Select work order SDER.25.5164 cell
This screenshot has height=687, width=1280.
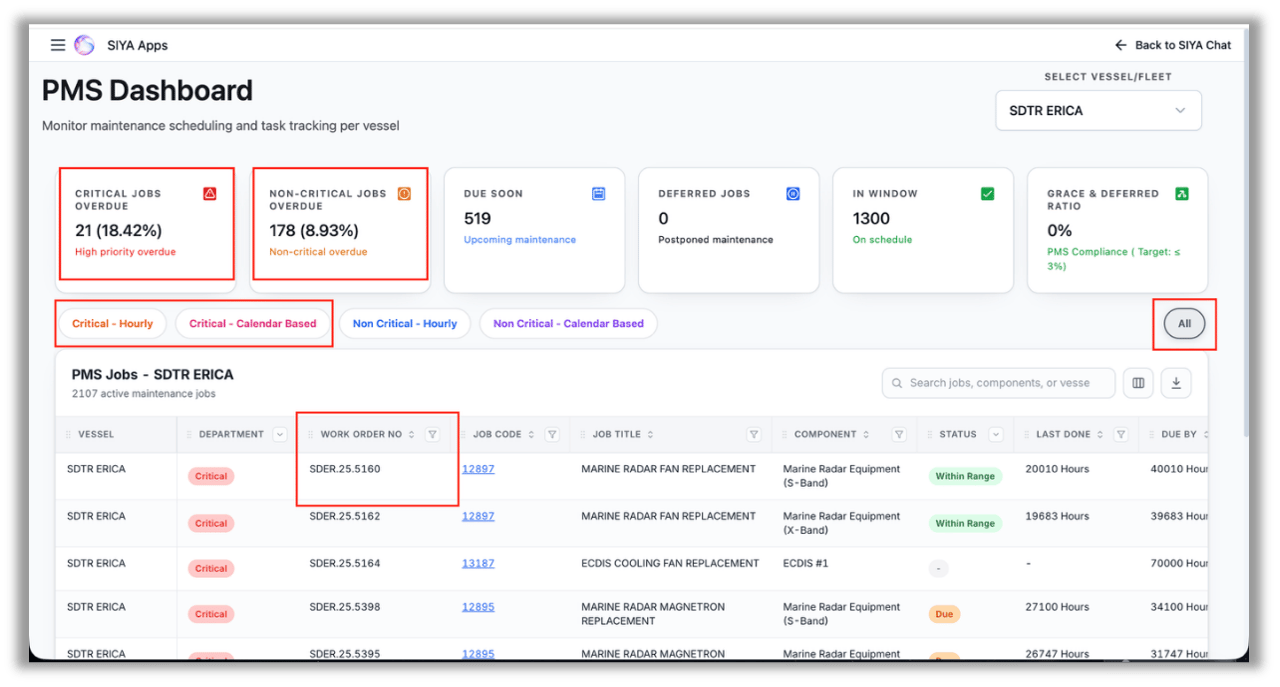tap(345, 563)
